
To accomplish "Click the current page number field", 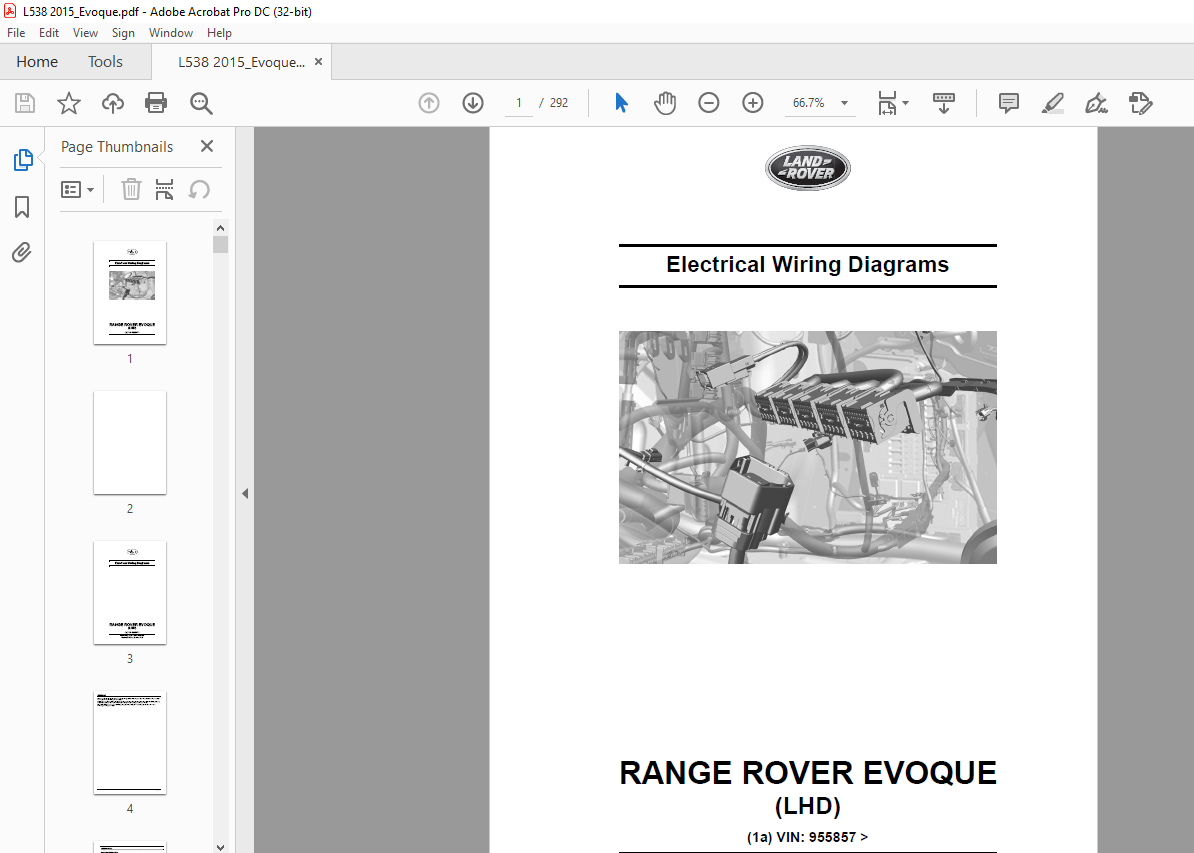I will click(519, 103).
